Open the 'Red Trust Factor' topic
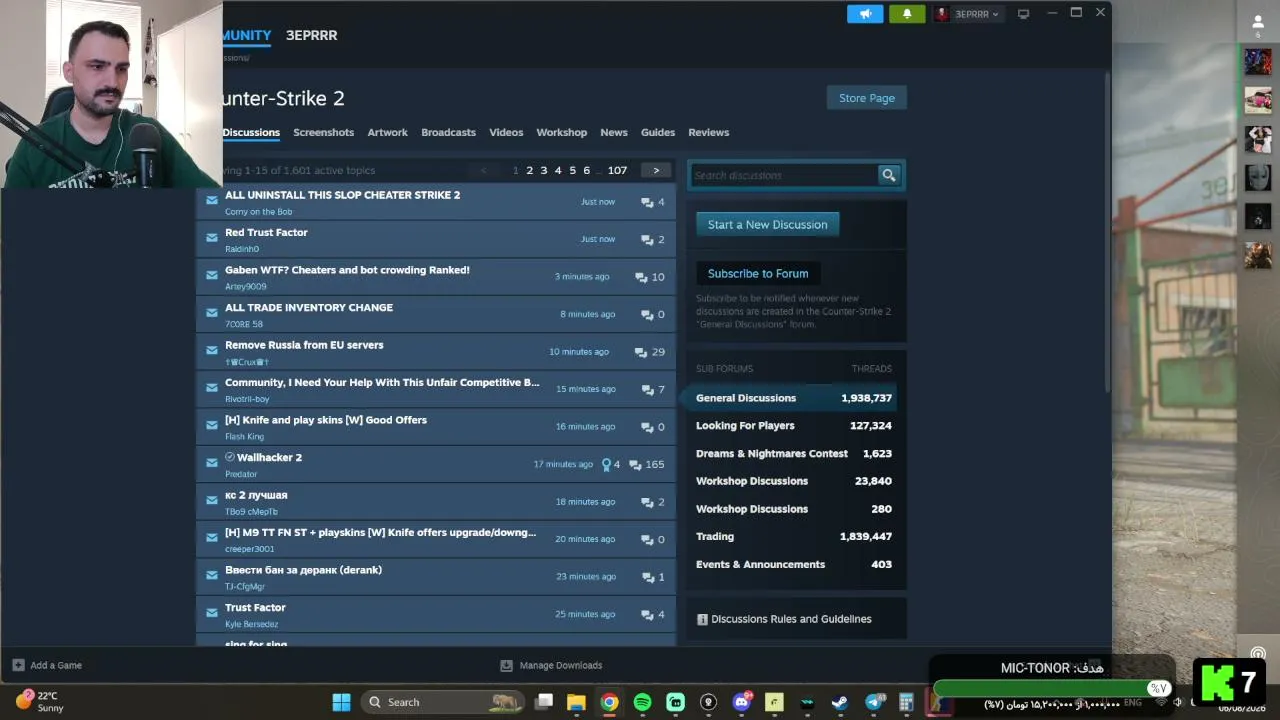Screen dimensions: 1280x720 click(x=266, y=232)
